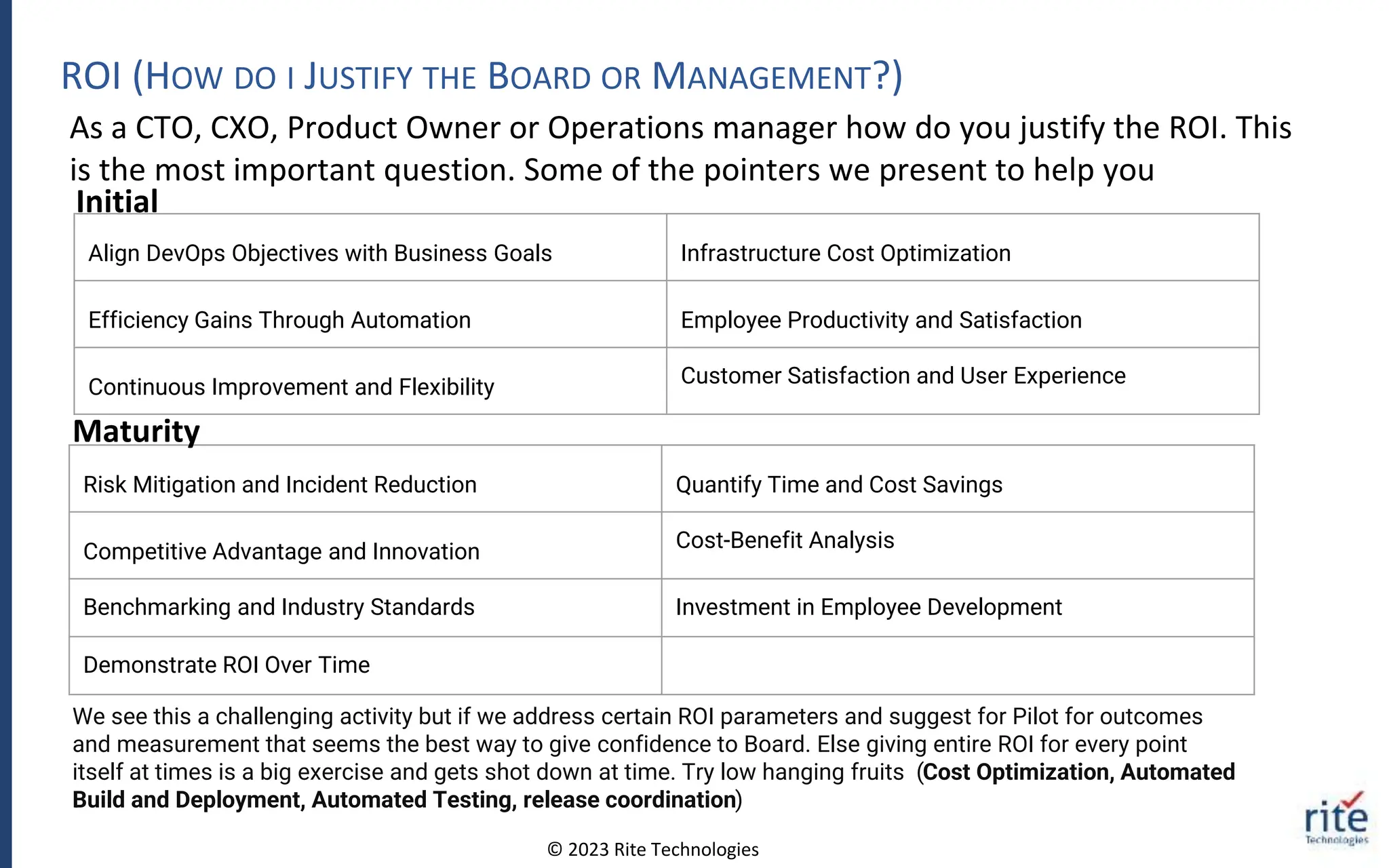
Task: Click the Initial section heading
Action: (x=117, y=201)
